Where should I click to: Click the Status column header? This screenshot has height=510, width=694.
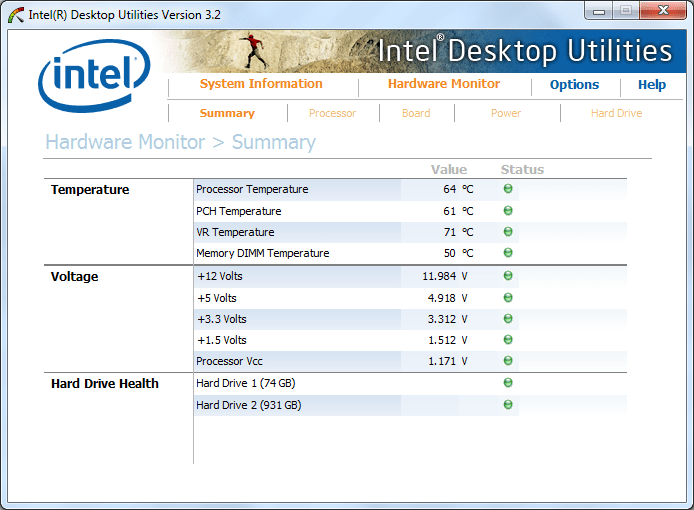(522, 170)
